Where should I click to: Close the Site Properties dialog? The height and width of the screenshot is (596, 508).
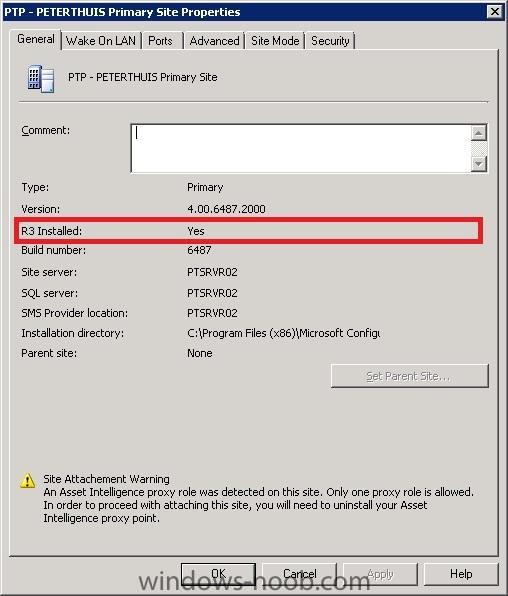(x=495, y=12)
